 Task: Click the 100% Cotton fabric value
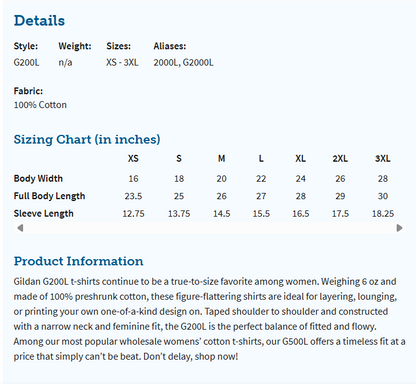click(x=40, y=105)
